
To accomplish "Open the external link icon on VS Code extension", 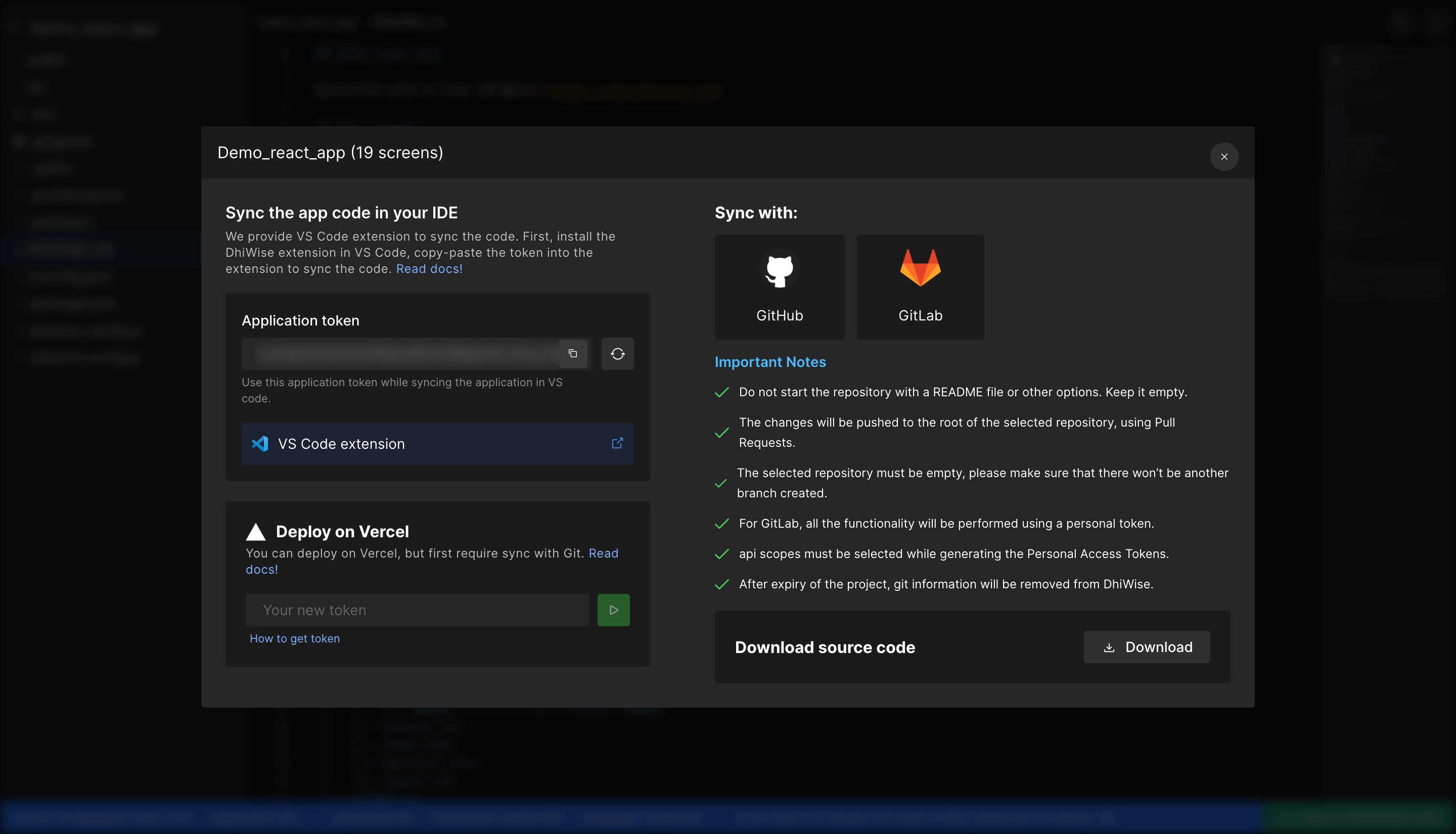I will tap(617, 443).
